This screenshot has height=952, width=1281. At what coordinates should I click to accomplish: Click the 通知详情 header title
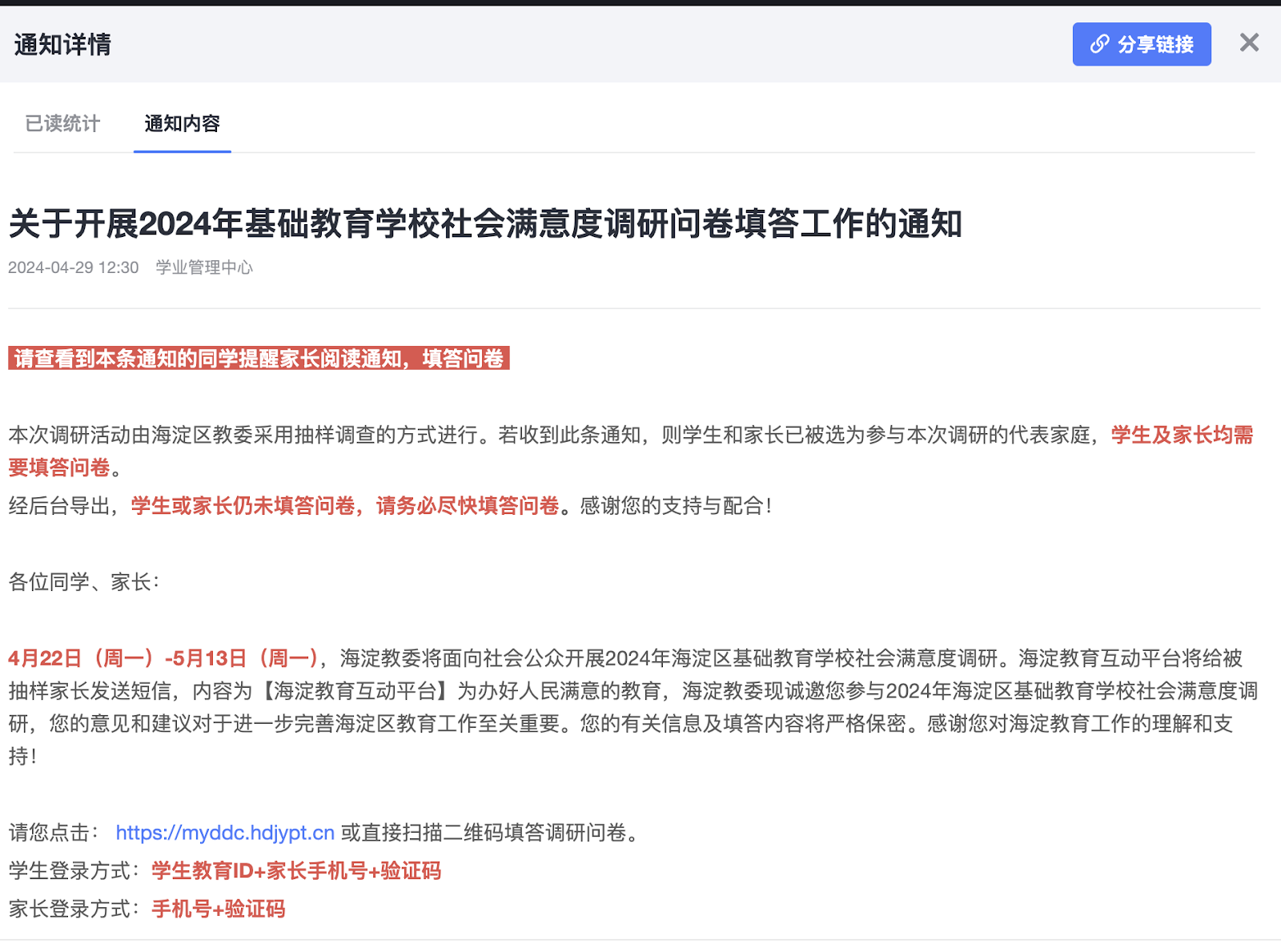(x=62, y=45)
